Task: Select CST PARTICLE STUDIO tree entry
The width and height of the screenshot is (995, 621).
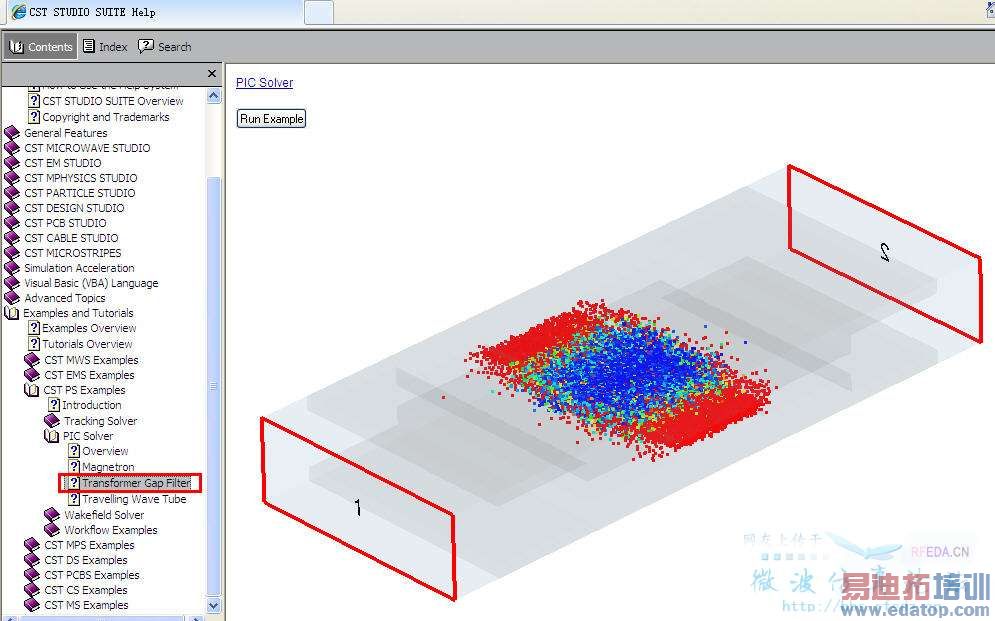Action: 80,193
